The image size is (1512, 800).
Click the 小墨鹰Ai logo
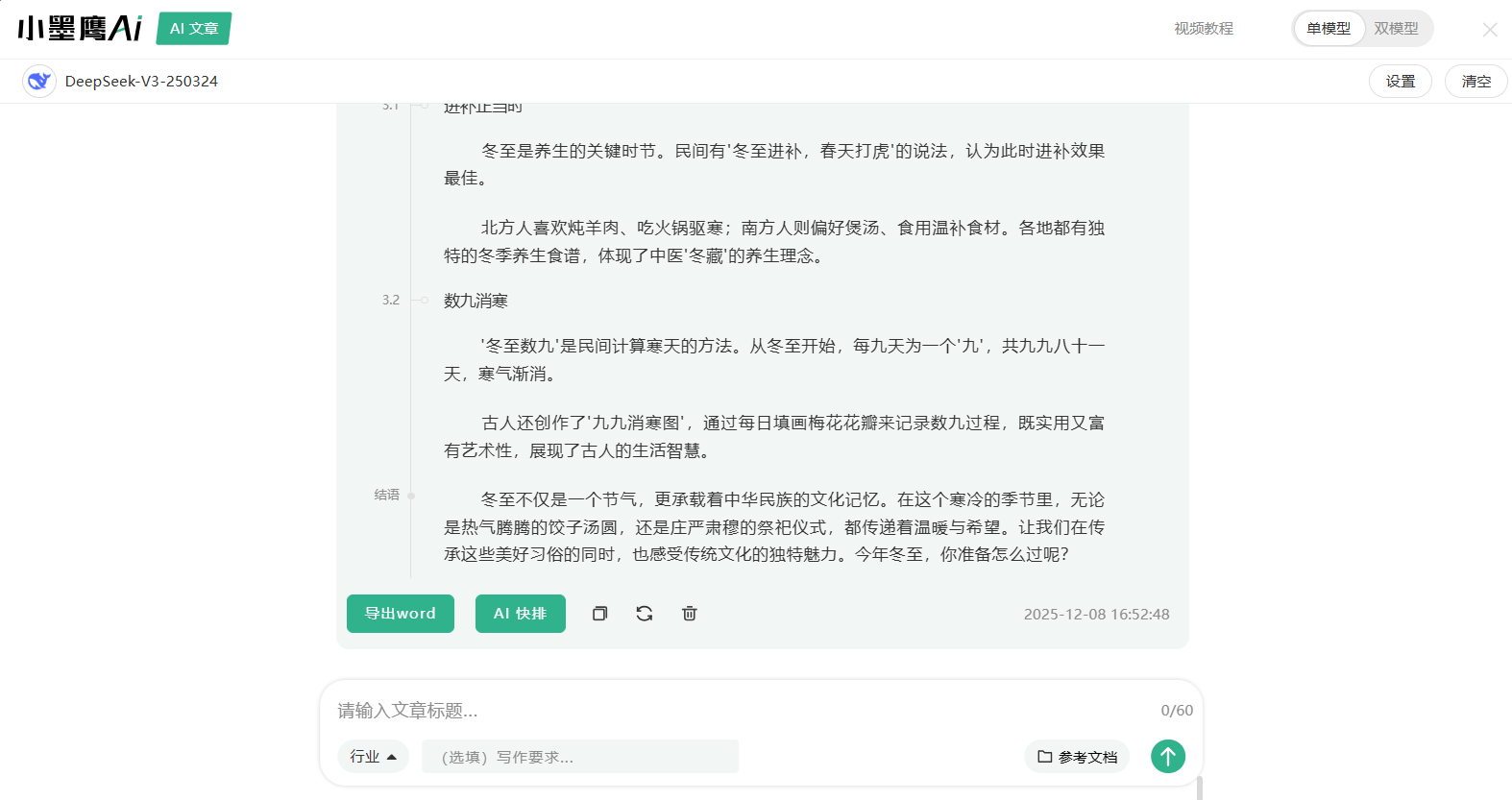[x=80, y=28]
